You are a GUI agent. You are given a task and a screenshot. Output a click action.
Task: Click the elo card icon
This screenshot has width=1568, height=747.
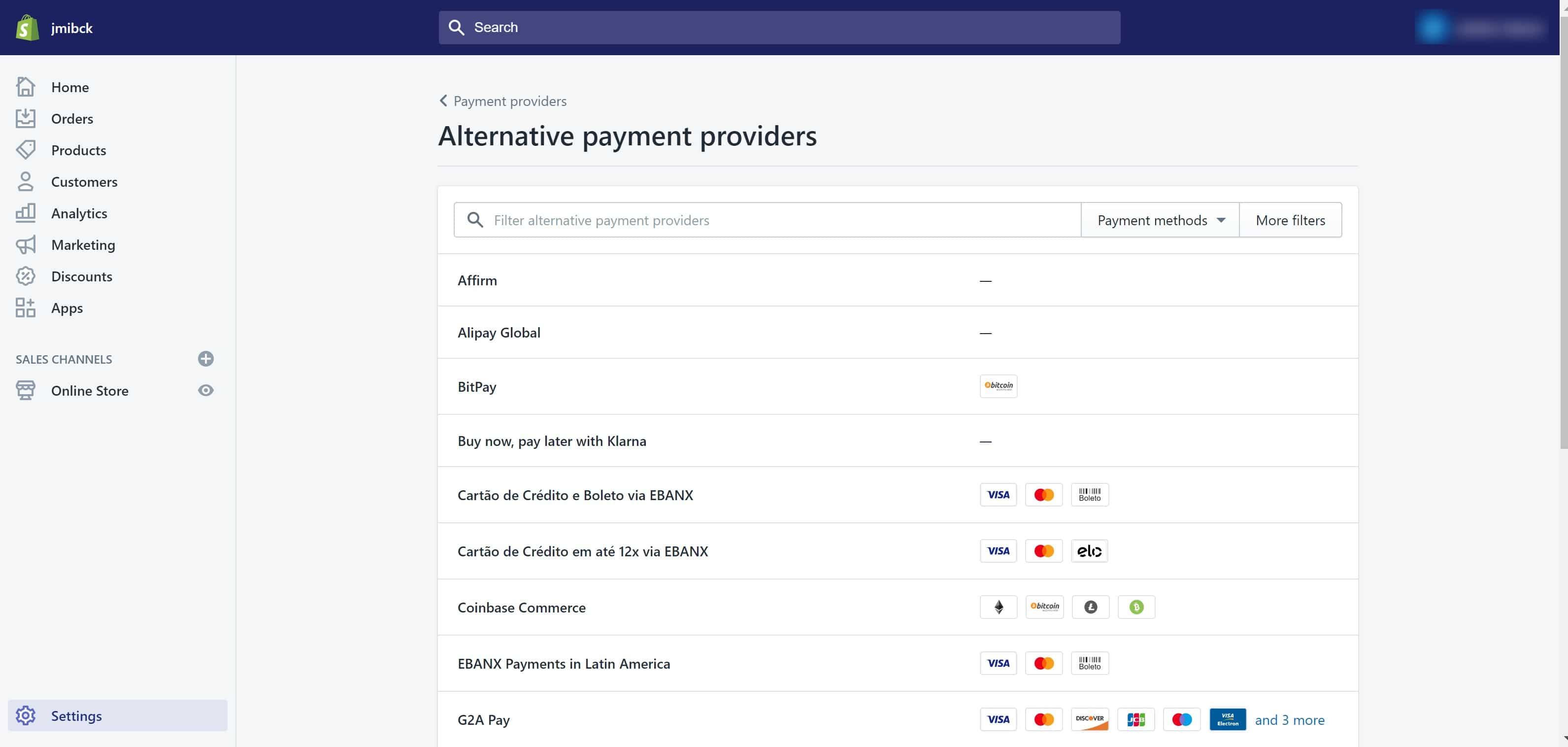coord(1090,551)
